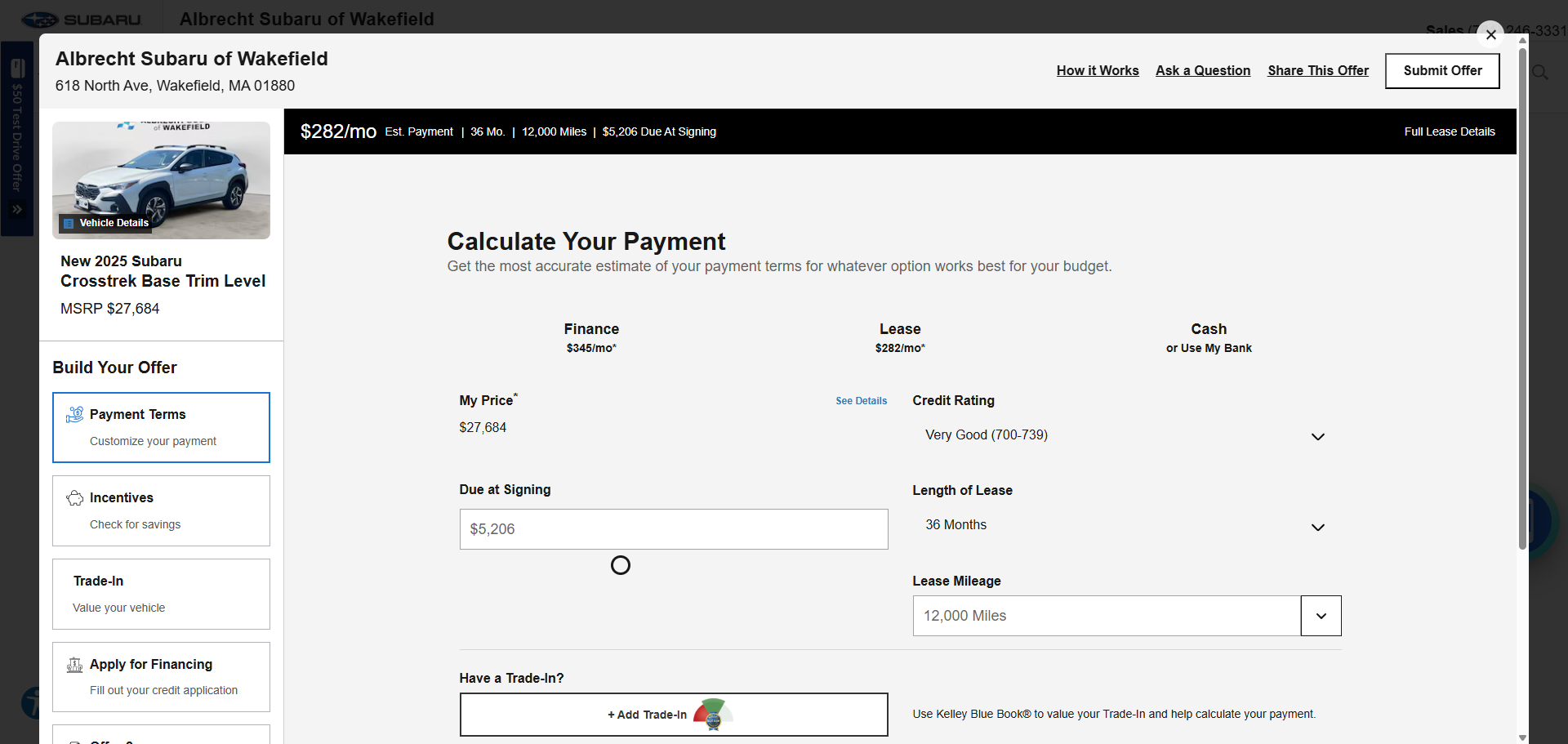The image size is (1568, 744).
Task: Select the Finance payment tab
Action: coord(591,337)
